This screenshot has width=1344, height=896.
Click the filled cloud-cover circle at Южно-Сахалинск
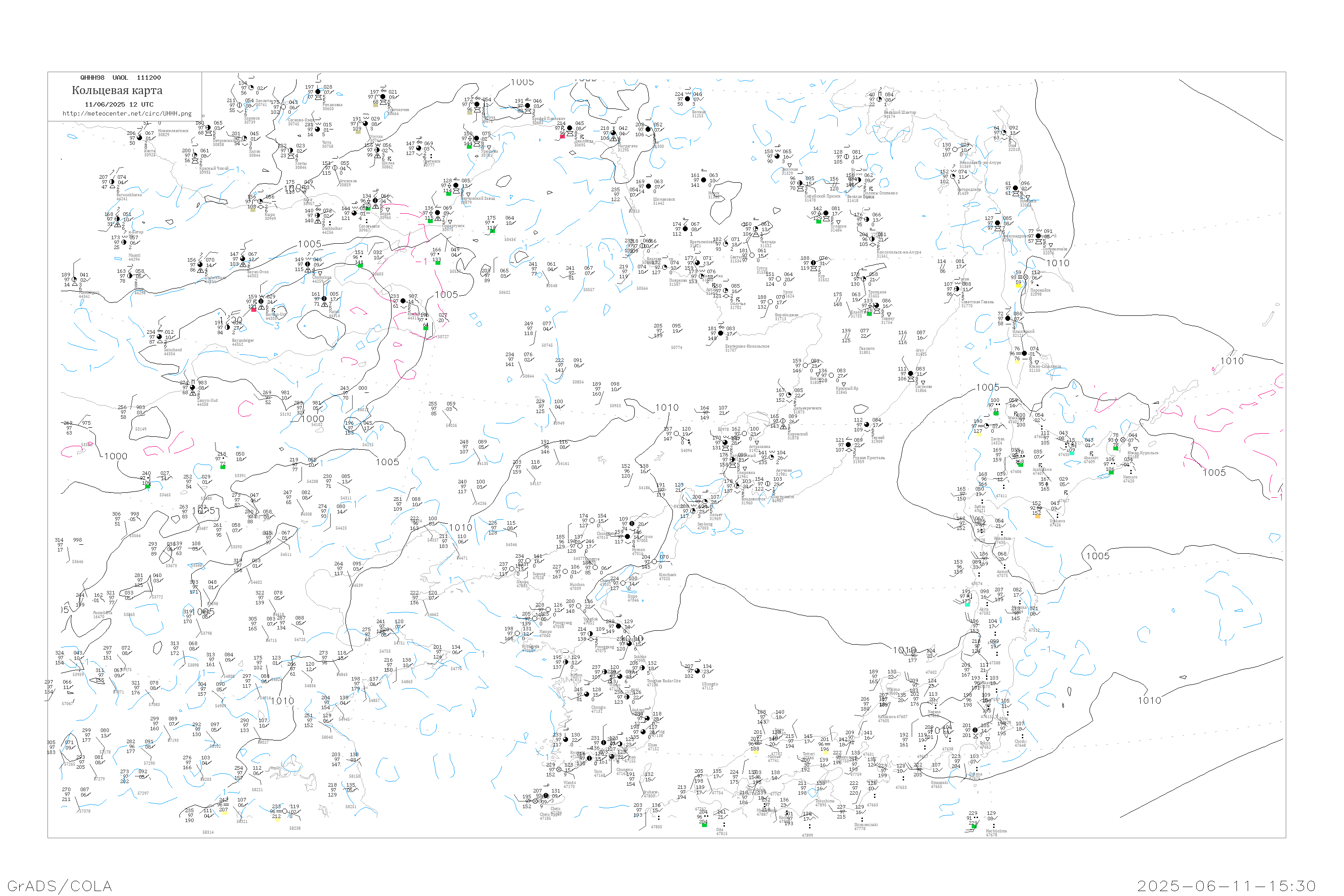point(1024,354)
